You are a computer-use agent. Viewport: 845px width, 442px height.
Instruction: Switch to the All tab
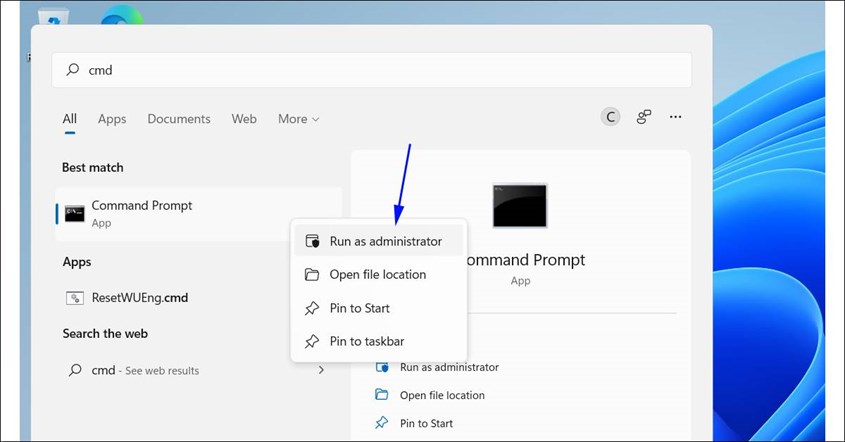(x=70, y=119)
